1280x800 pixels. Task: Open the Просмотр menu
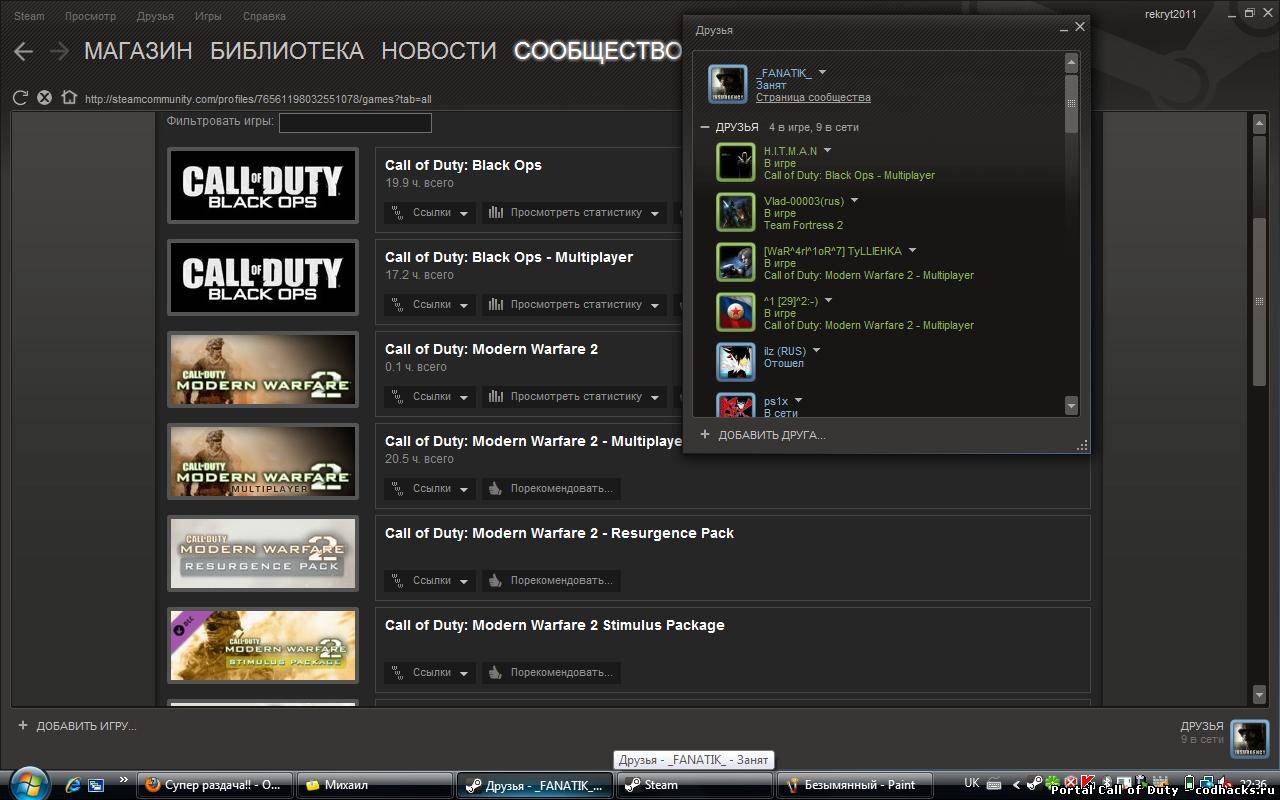pyautogui.click(x=90, y=16)
